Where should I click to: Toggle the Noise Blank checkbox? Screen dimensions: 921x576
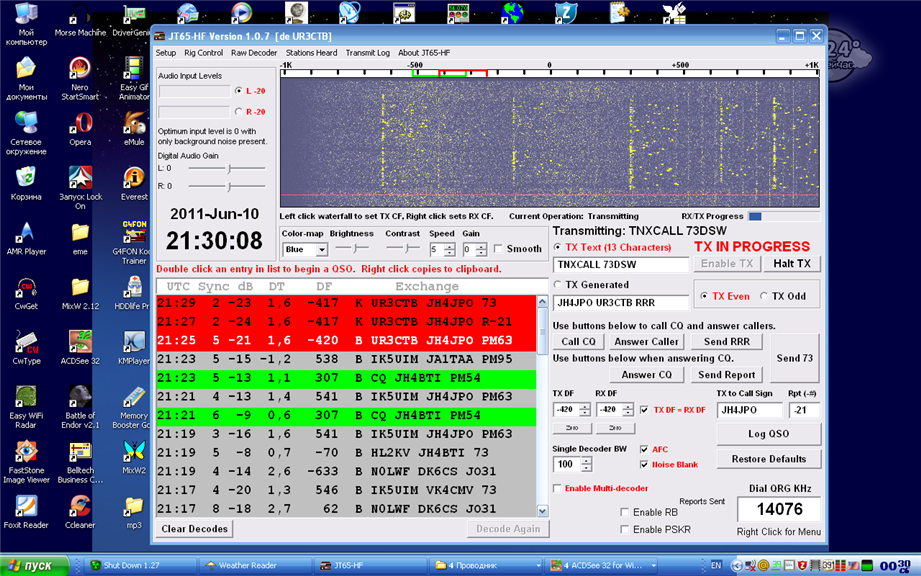(x=644, y=464)
